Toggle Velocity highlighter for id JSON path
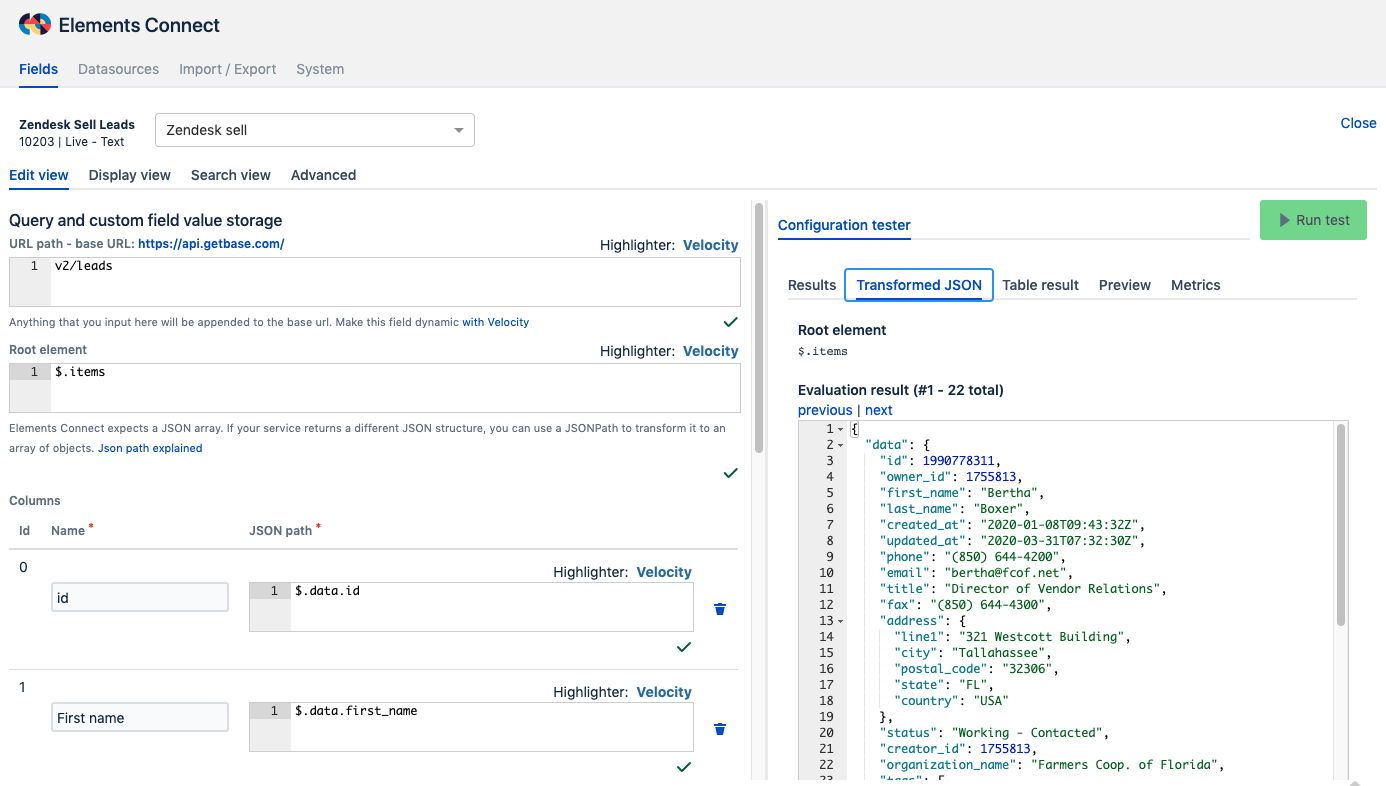This screenshot has width=1386, height=786. tap(664, 572)
